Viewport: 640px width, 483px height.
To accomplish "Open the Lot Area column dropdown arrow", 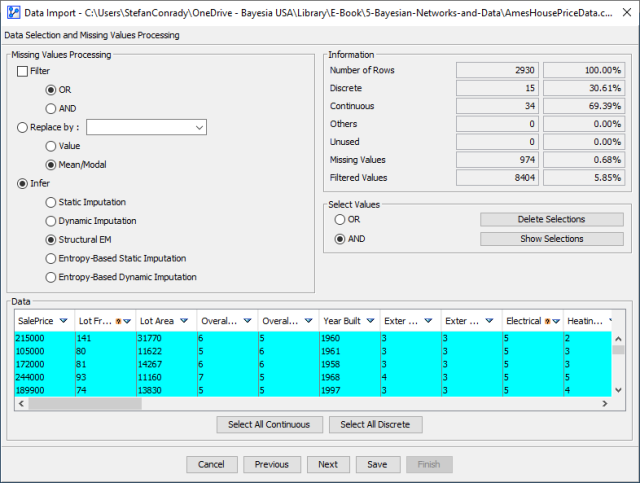I will (x=184, y=321).
